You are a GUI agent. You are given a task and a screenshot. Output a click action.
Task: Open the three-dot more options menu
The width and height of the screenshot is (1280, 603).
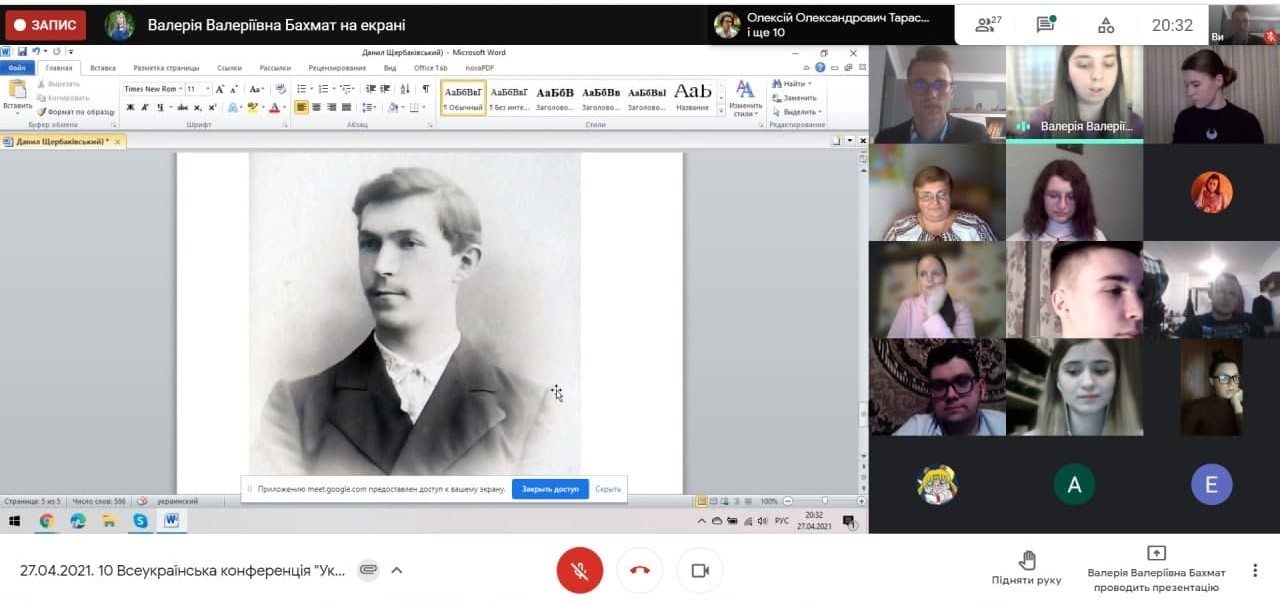[x=1255, y=570]
